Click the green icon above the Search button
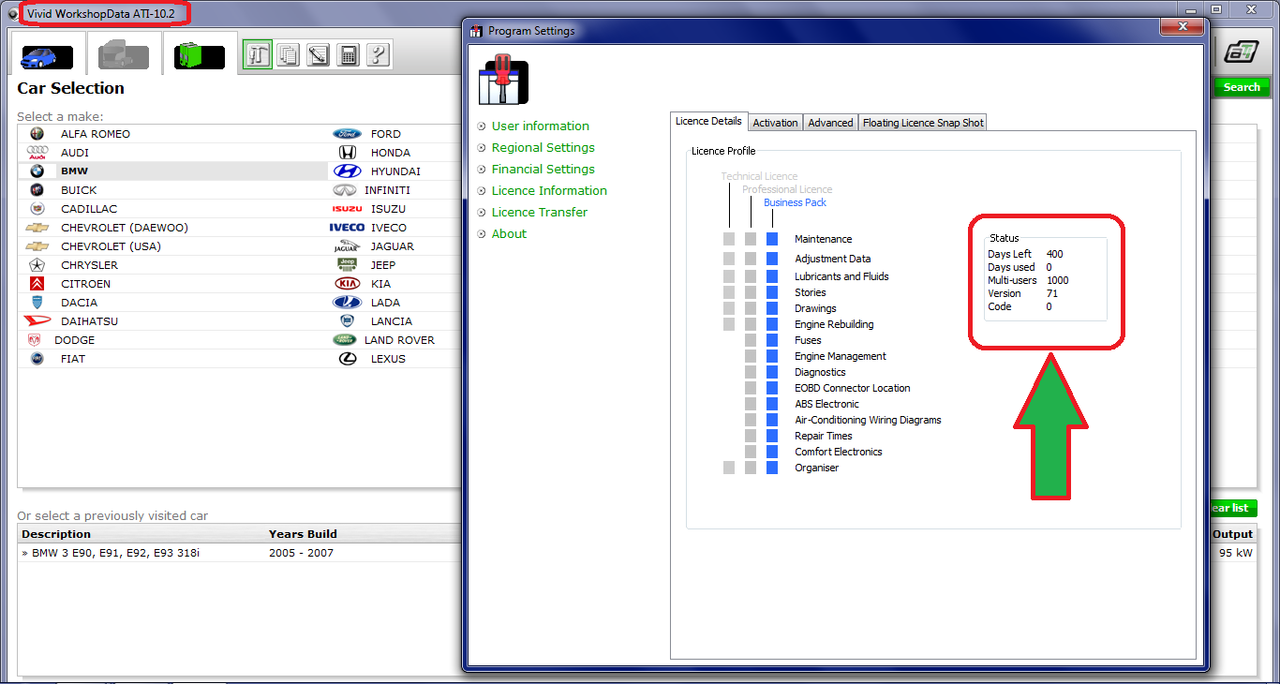Viewport: 1280px width, 684px height. [x=1243, y=52]
